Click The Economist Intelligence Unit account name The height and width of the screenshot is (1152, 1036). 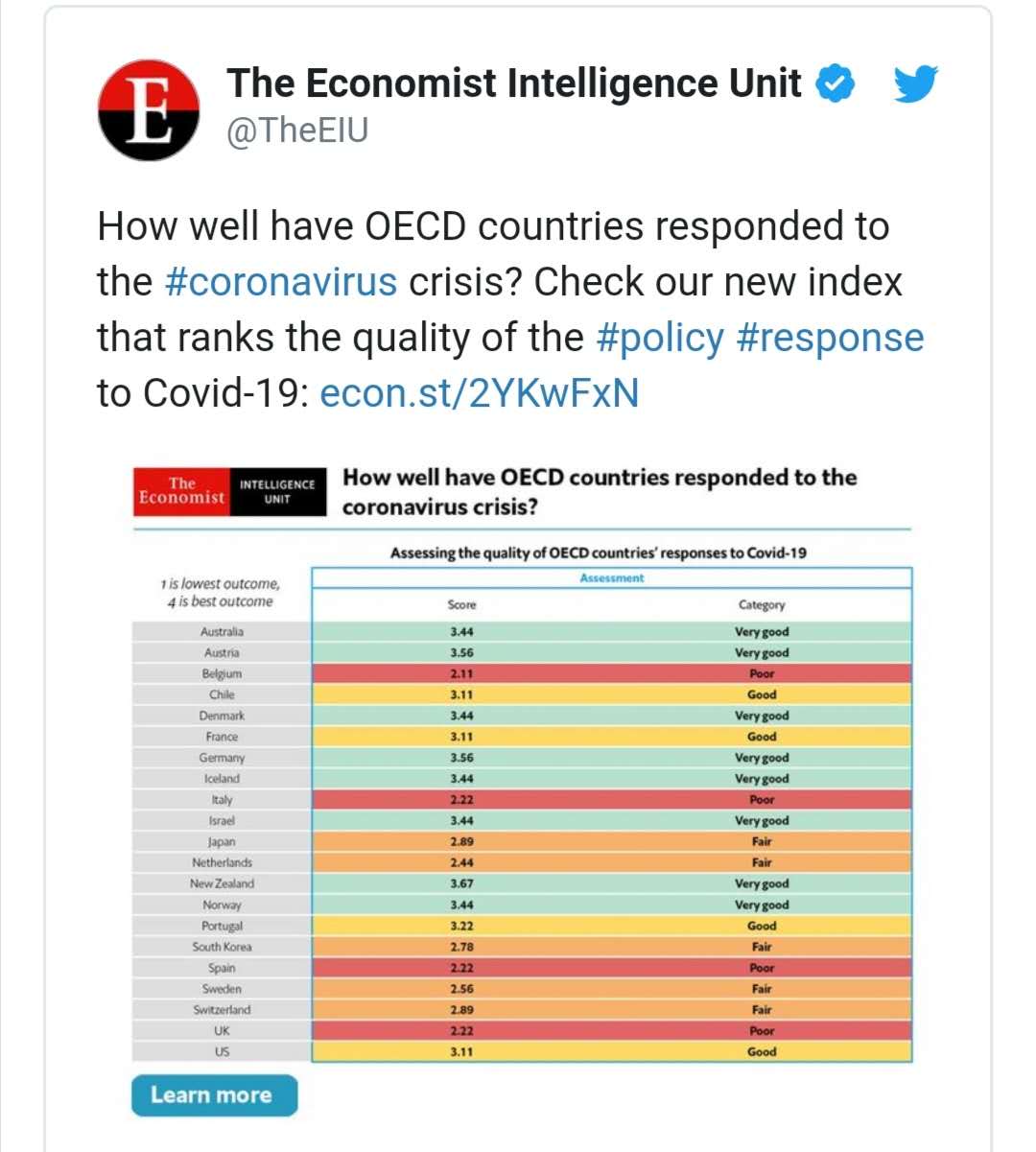click(x=513, y=83)
